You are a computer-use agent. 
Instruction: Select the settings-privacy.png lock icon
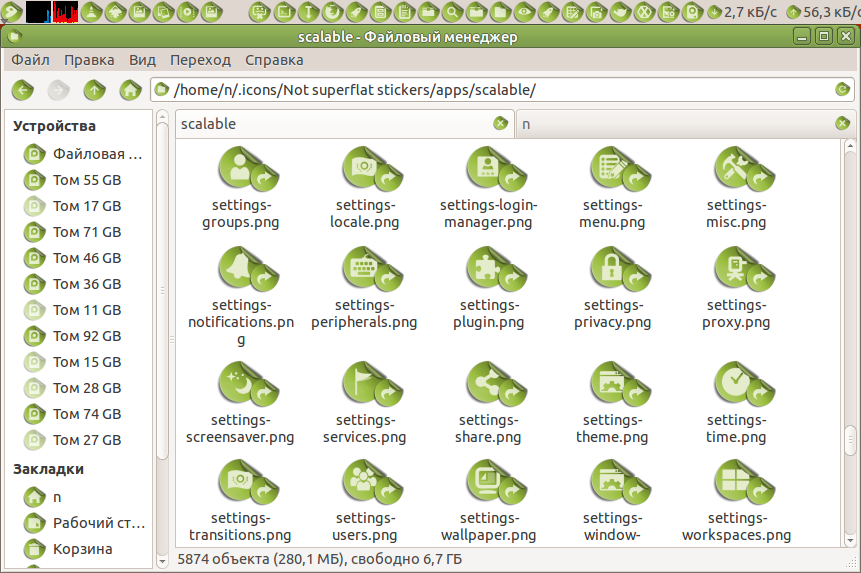619,268
